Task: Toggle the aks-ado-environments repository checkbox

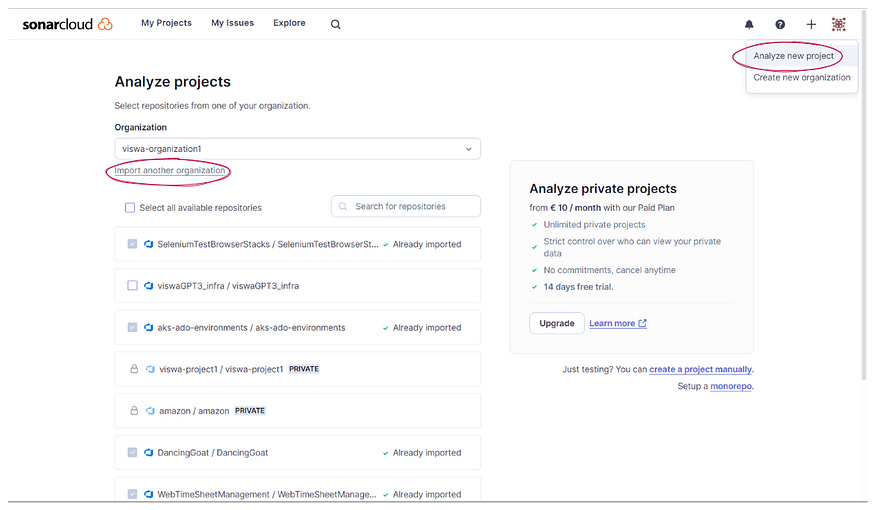Action: [x=132, y=328]
